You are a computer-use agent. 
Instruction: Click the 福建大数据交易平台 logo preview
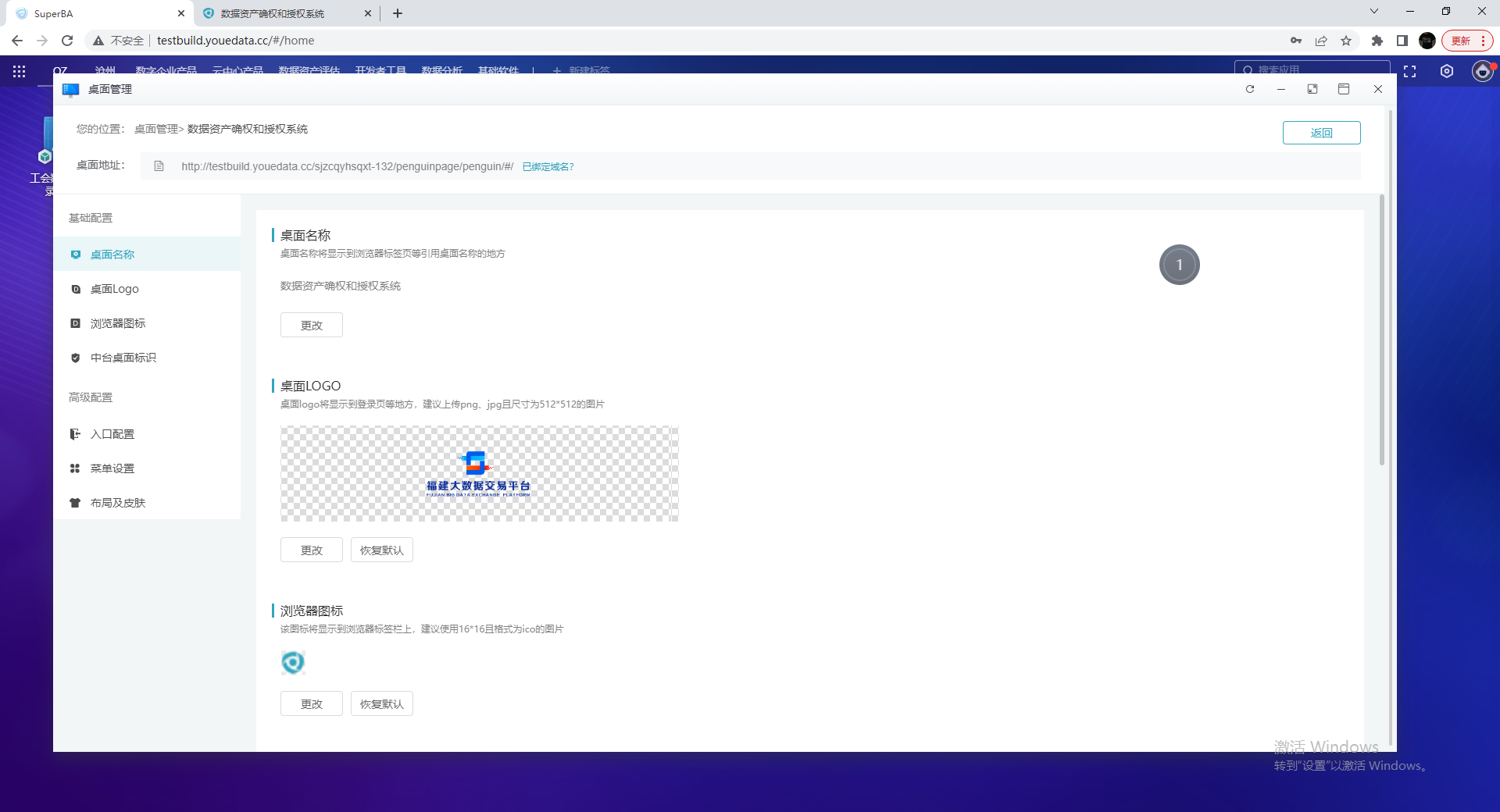click(x=479, y=474)
